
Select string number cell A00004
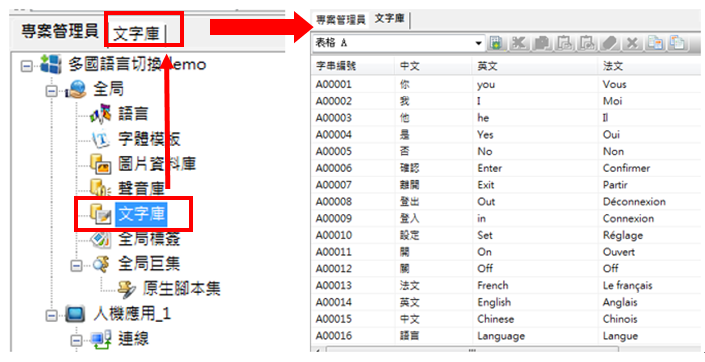[334, 135]
